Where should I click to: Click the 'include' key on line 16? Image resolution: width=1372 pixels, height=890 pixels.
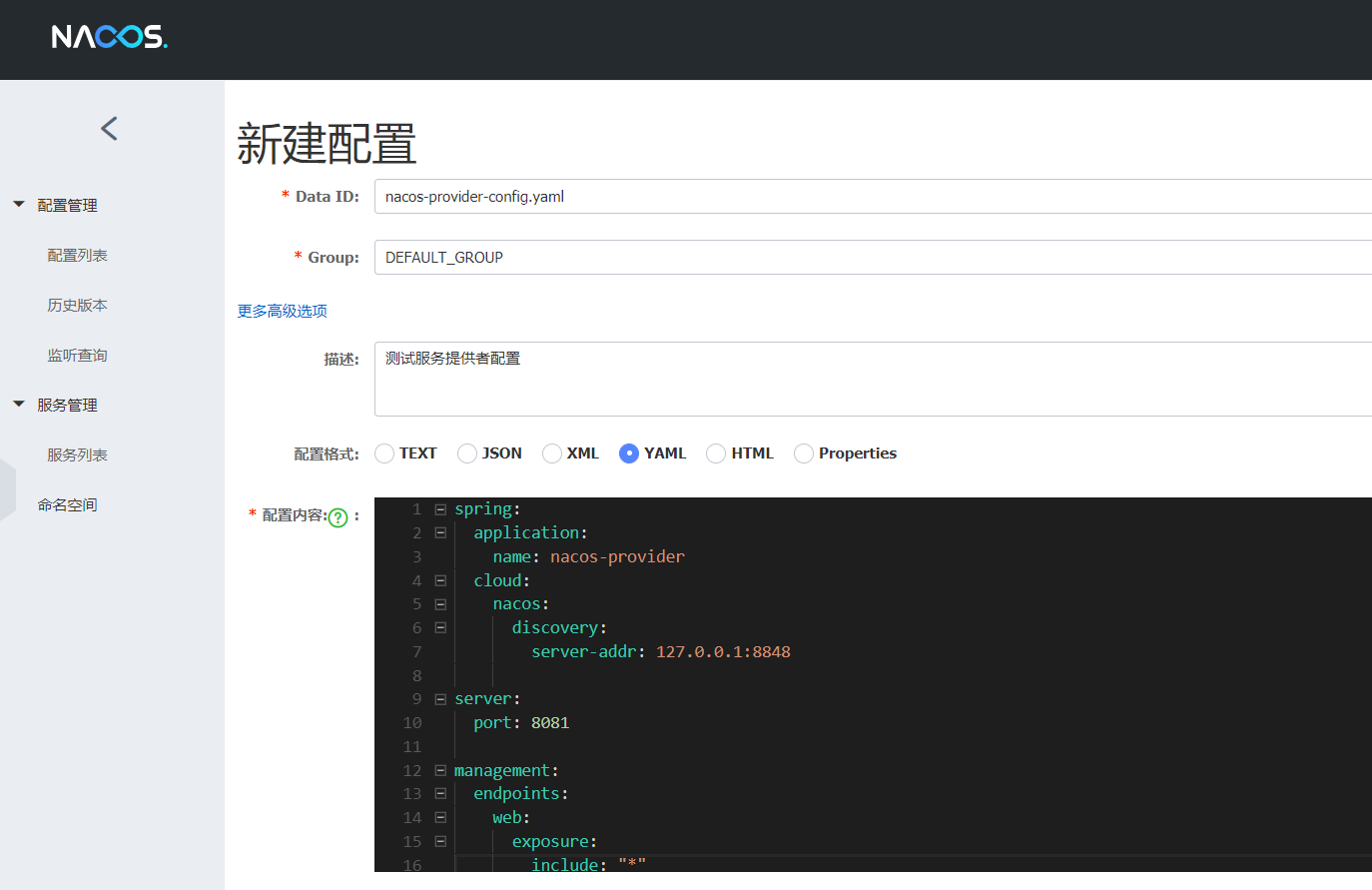click(x=565, y=865)
